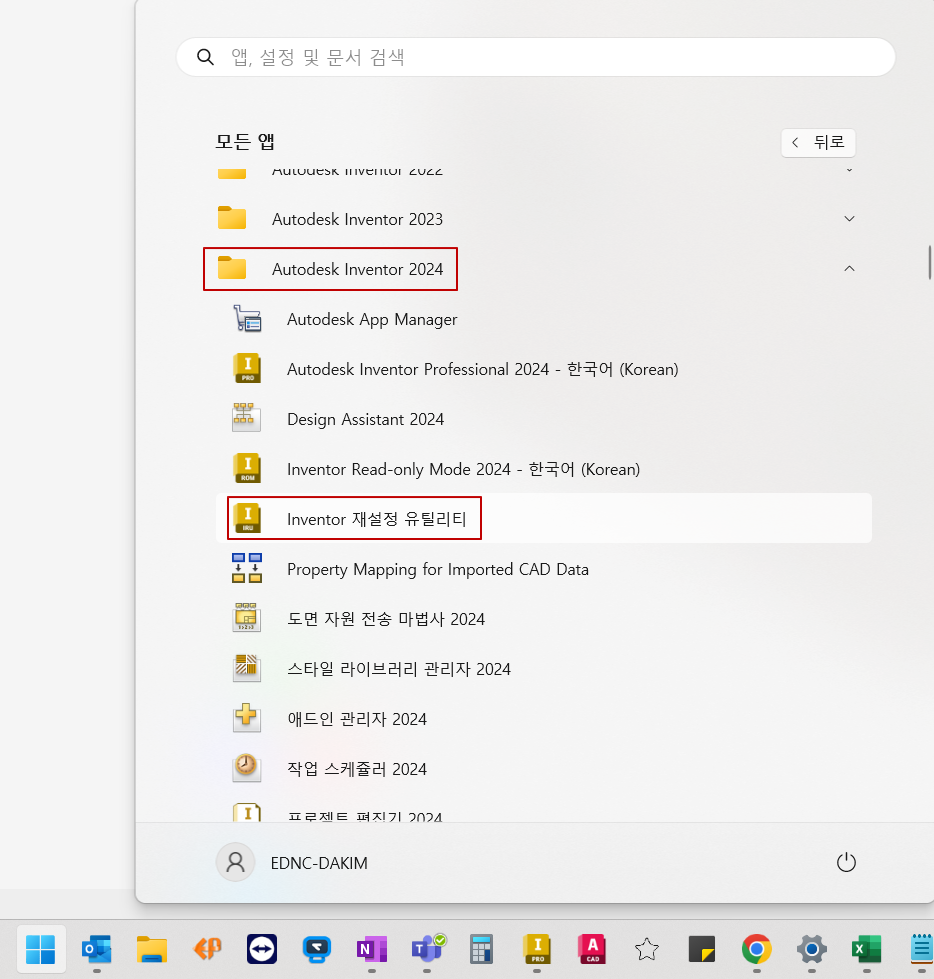The width and height of the screenshot is (934, 979).
Task: Open the blue monitor remote app on taskbar
Action: point(317,949)
